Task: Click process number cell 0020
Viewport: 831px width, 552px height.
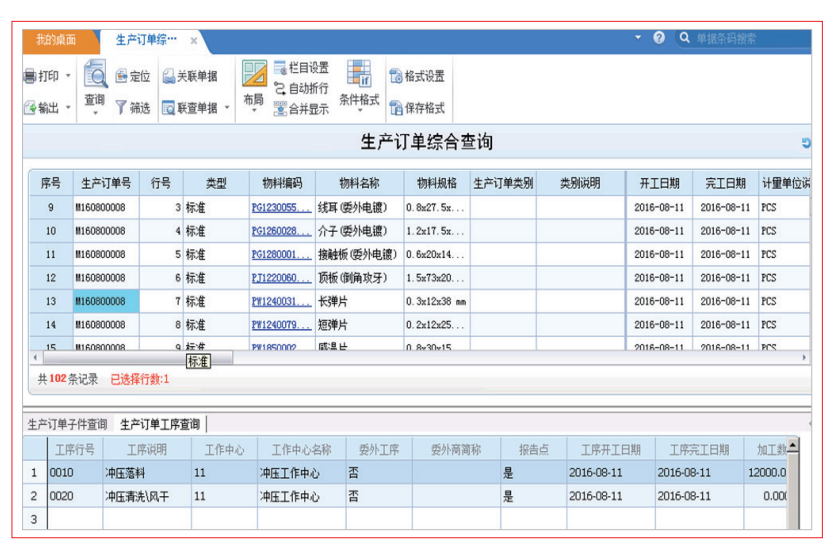Action: [75, 496]
